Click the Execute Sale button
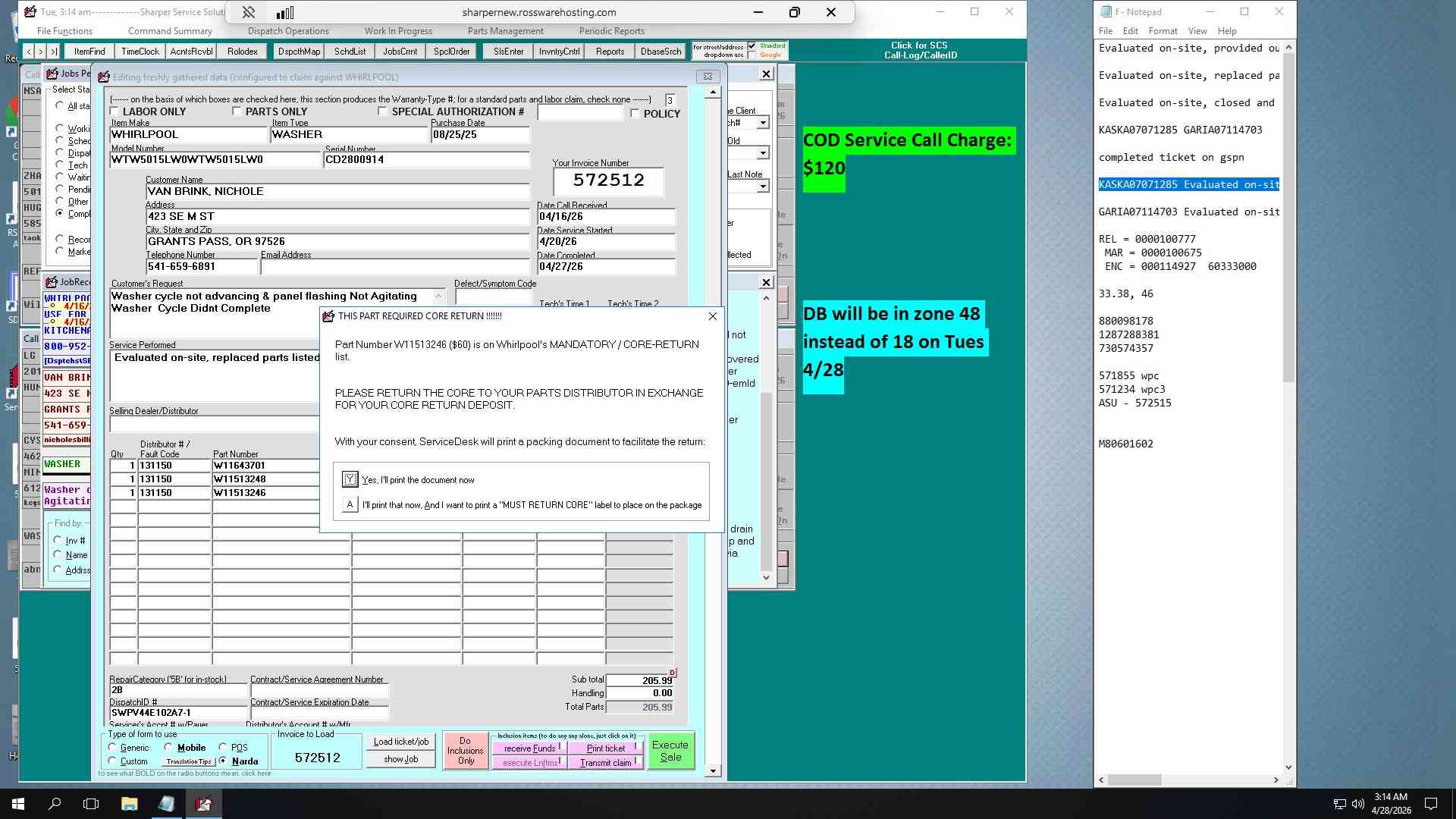 click(670, 751)
